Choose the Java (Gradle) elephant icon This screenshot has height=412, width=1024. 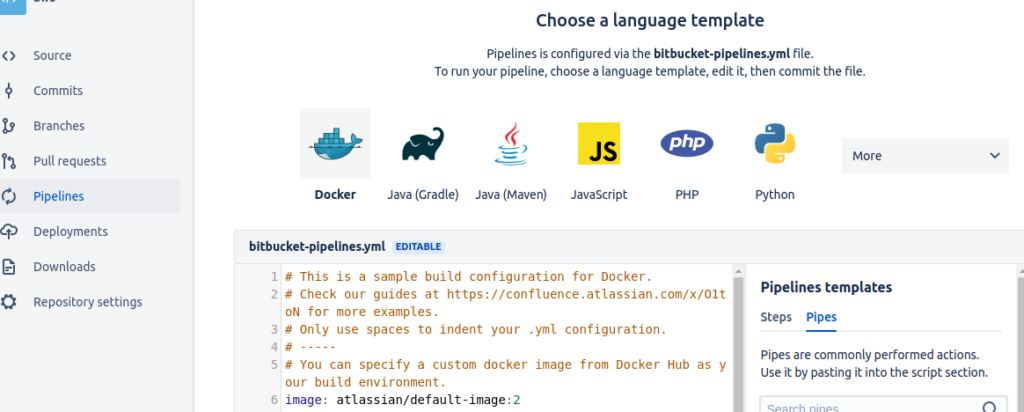point(422,144)
